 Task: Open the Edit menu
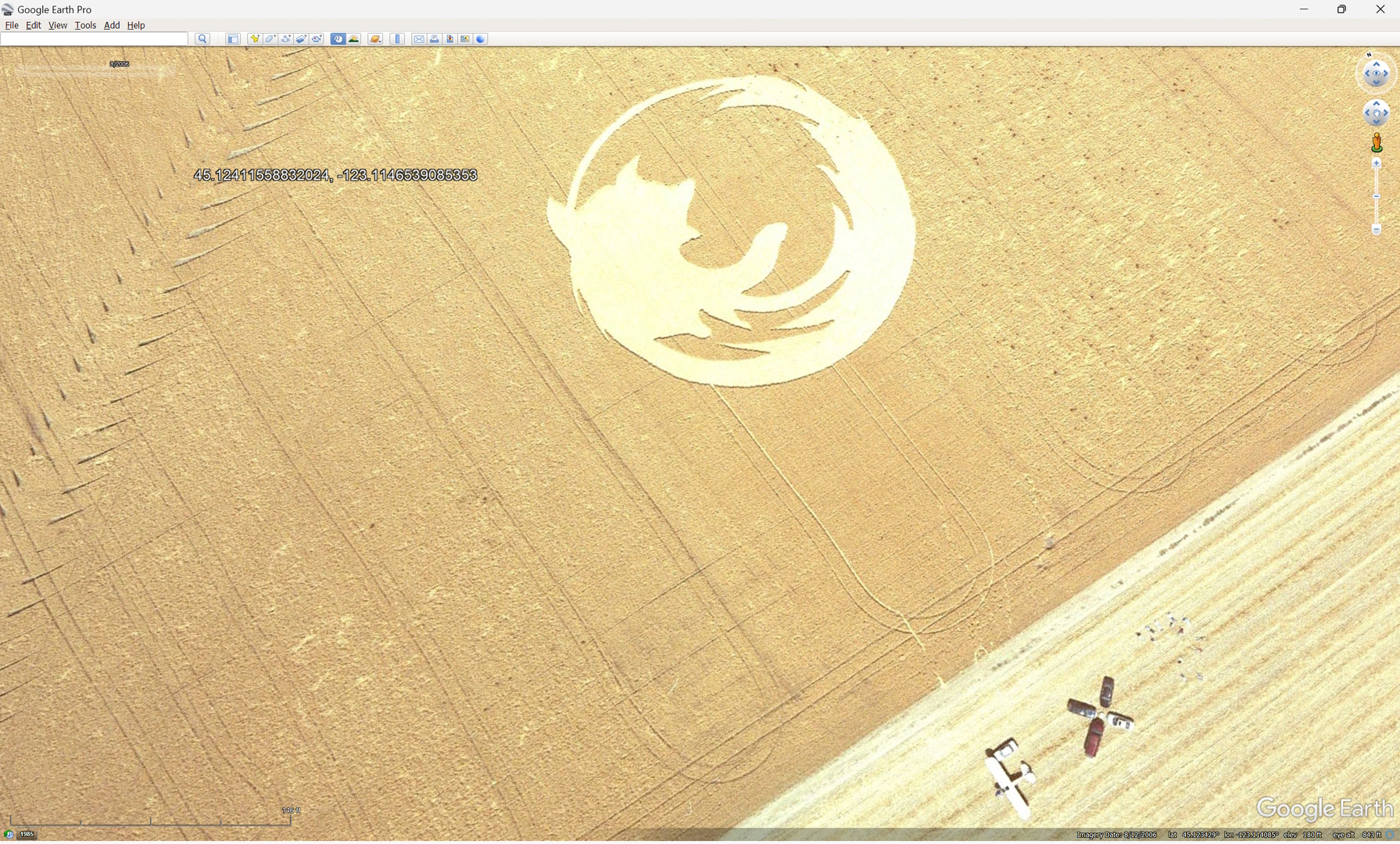[x=34, y=25]
